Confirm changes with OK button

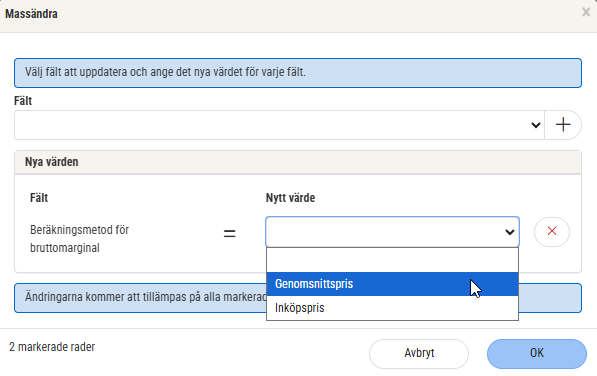click(x=537, y=354)
